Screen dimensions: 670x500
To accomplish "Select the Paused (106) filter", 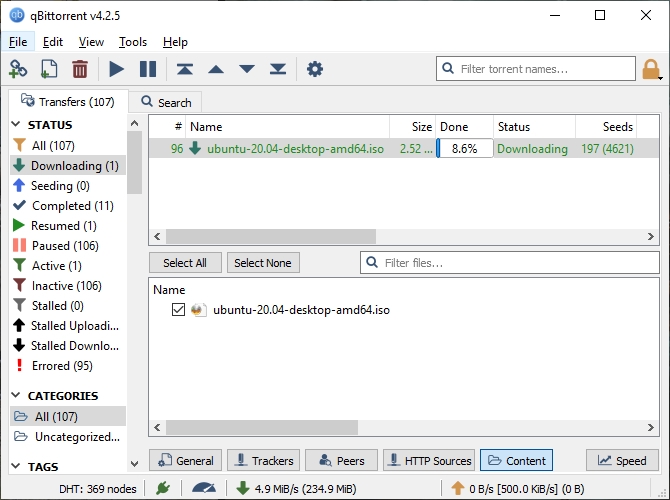I will pos(68,245).
